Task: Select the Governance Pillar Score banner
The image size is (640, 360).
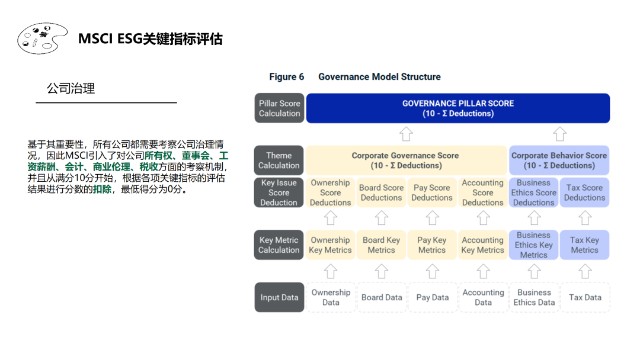Action: click(458, 108)
